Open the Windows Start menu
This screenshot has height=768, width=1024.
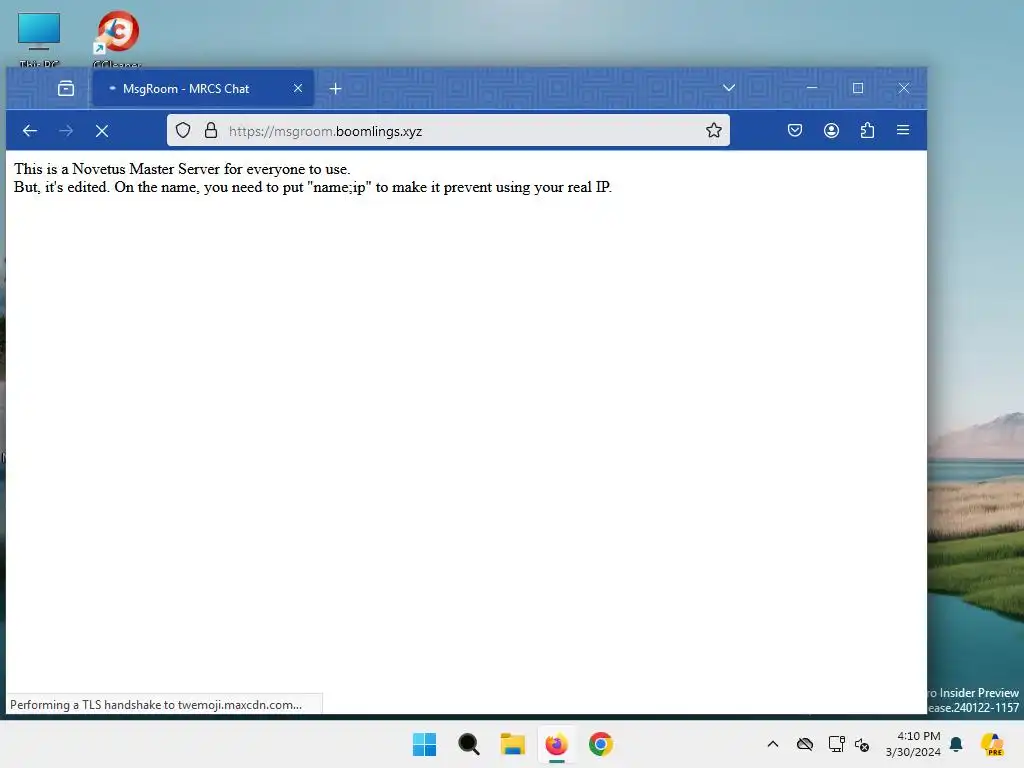[424, 744]
